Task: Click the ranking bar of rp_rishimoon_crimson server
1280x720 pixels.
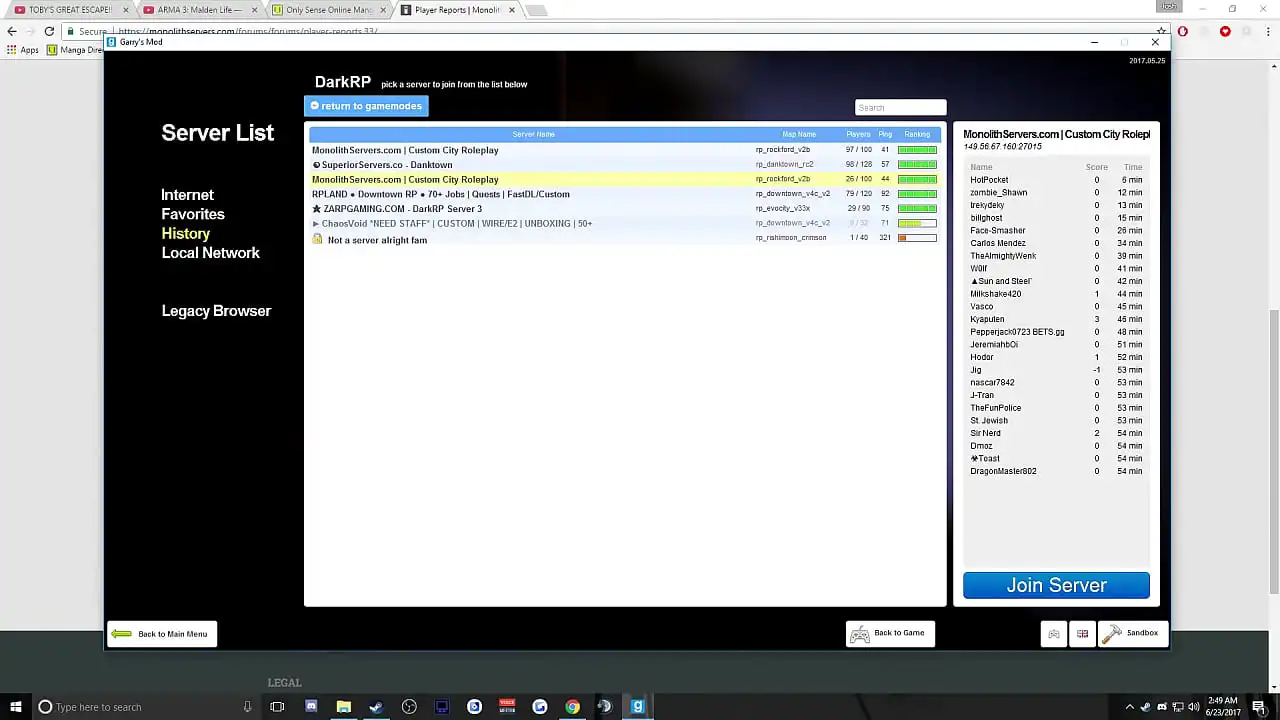Action: click(917, 238)
